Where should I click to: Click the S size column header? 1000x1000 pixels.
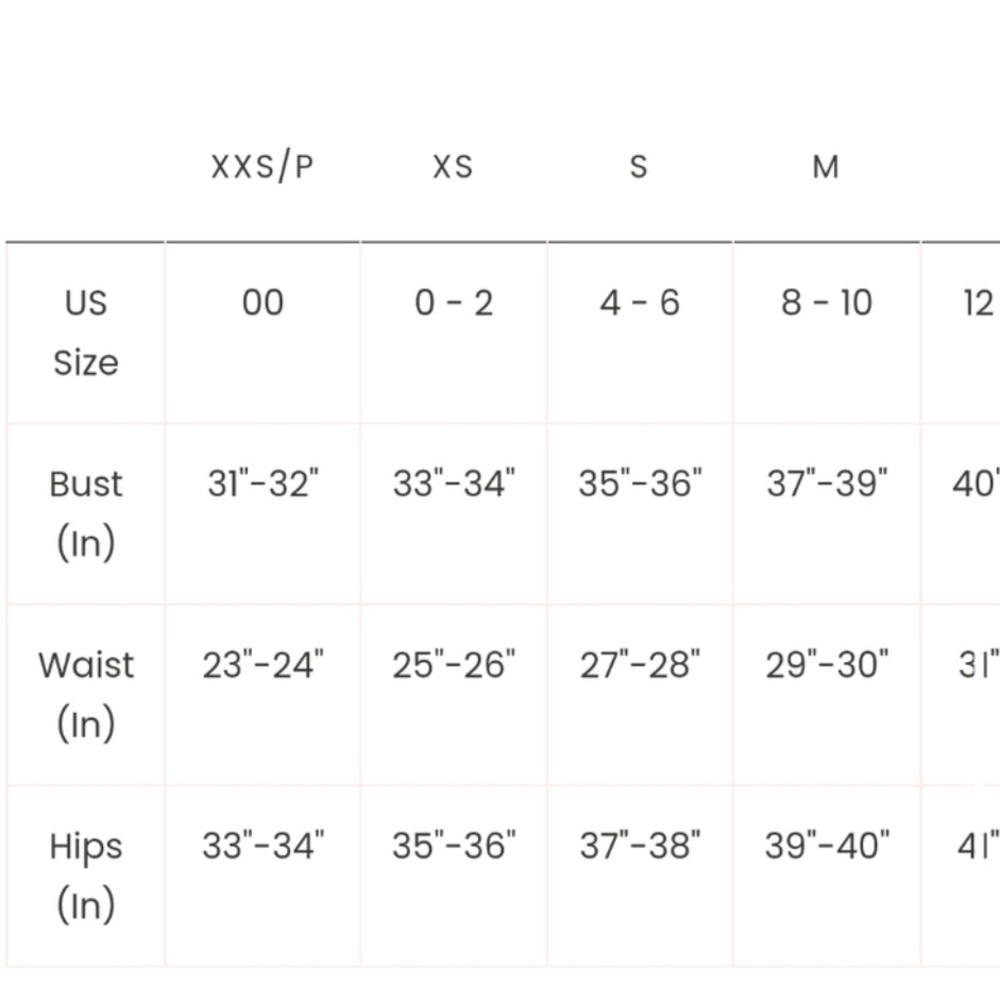point(638,167)
